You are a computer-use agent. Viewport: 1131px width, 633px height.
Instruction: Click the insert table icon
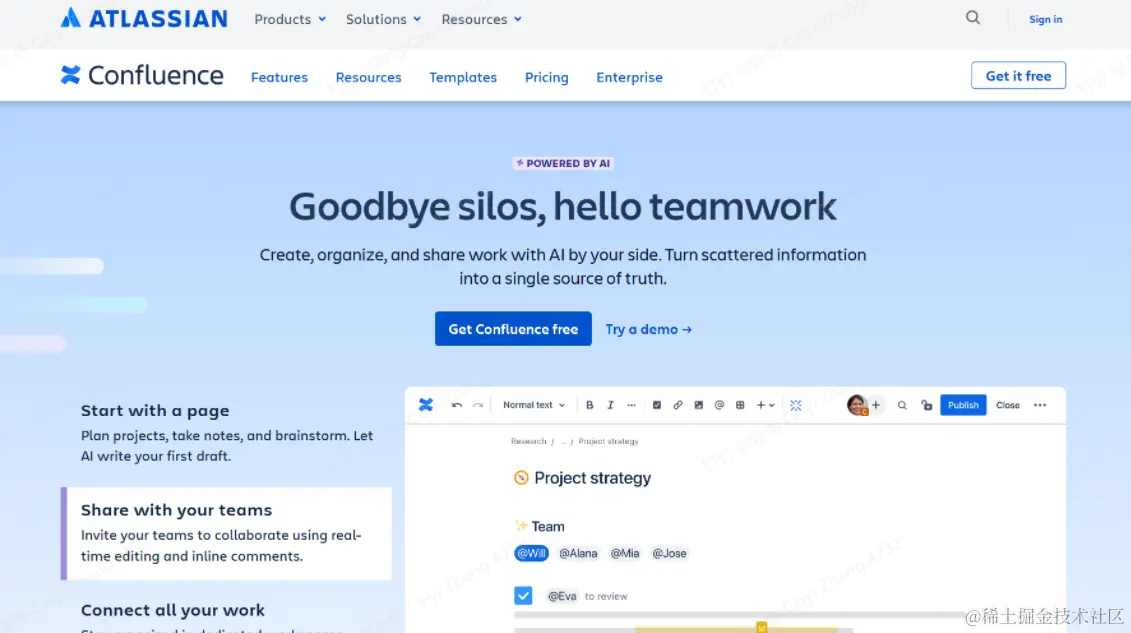click(740, 405)
